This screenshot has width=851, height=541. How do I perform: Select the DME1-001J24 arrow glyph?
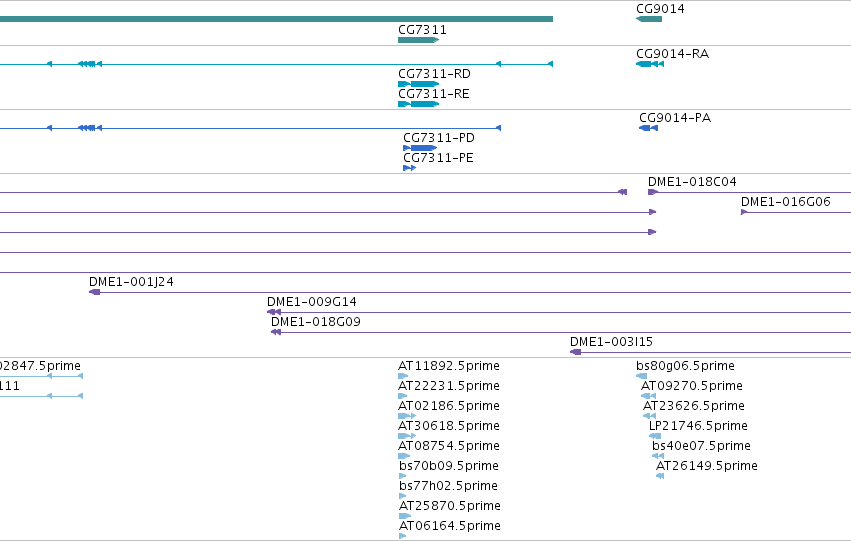point(94,292)
